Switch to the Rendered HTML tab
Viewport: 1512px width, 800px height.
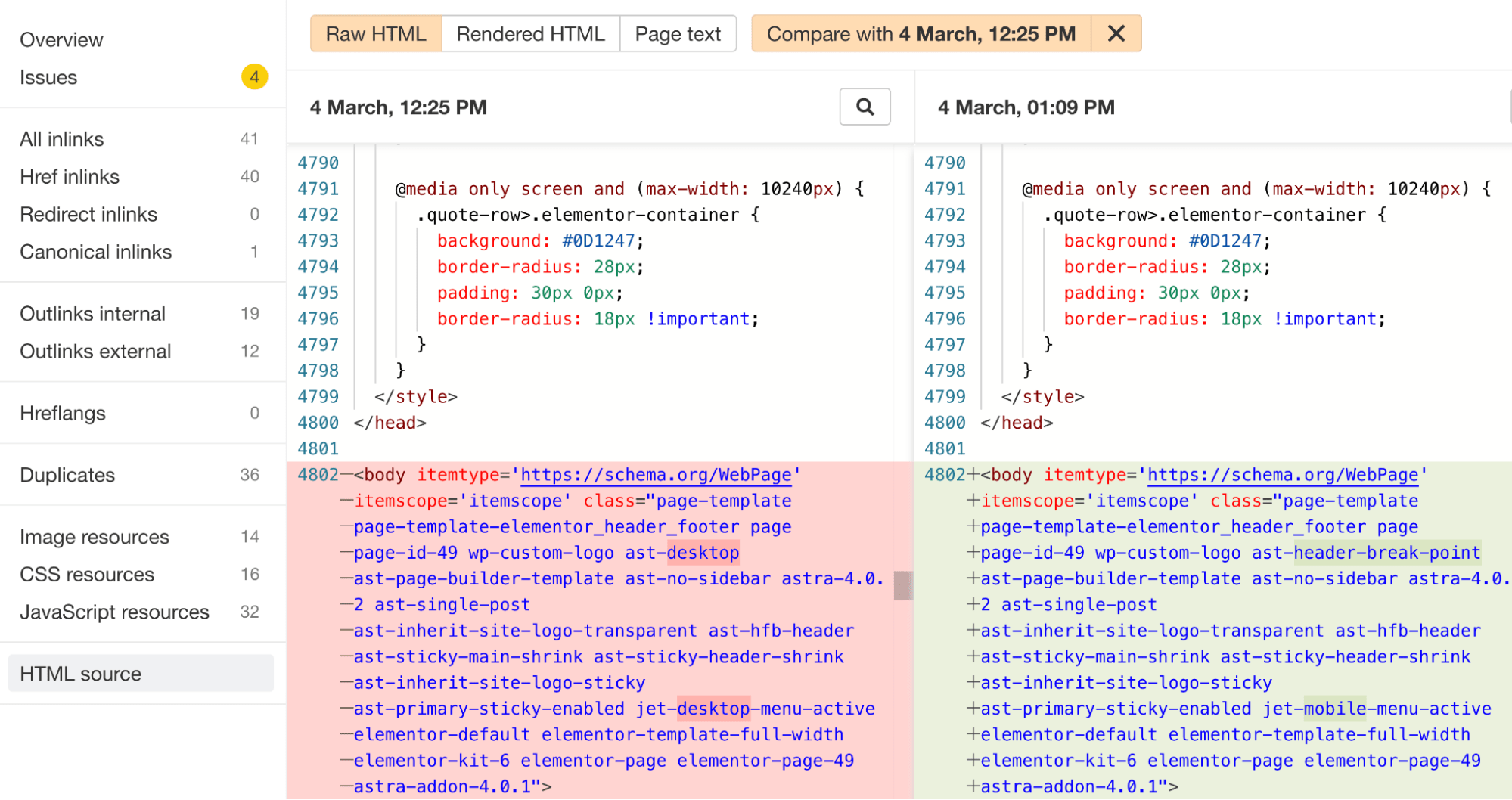529,33
